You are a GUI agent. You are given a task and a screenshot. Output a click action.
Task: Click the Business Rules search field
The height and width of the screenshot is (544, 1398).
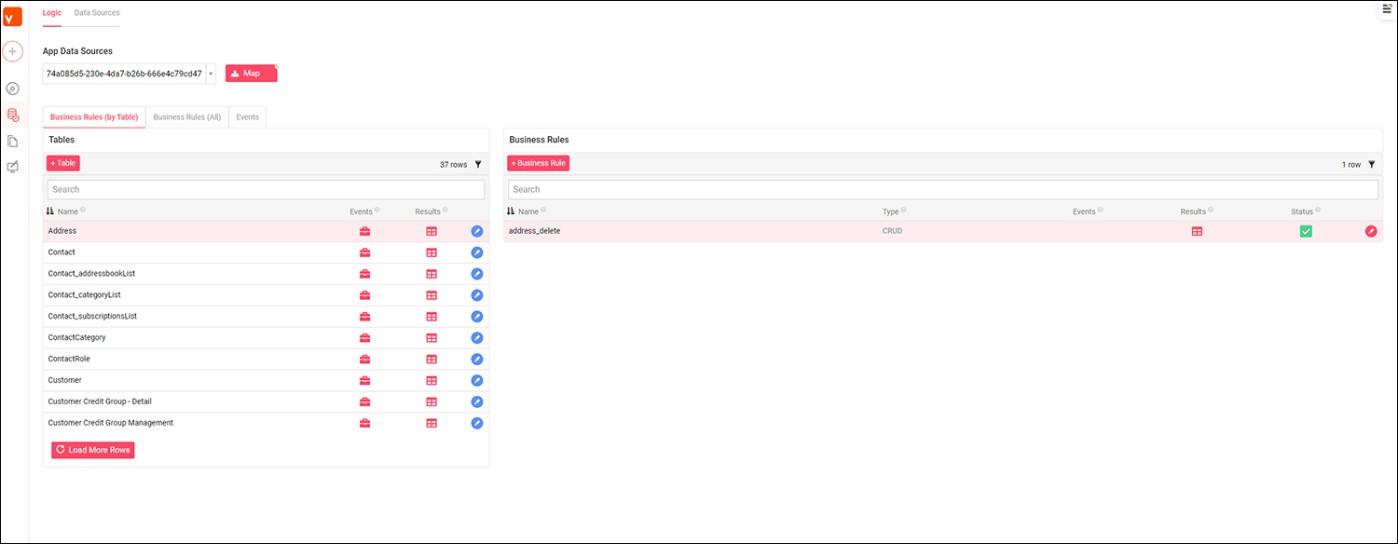click(x=943, y=189)
